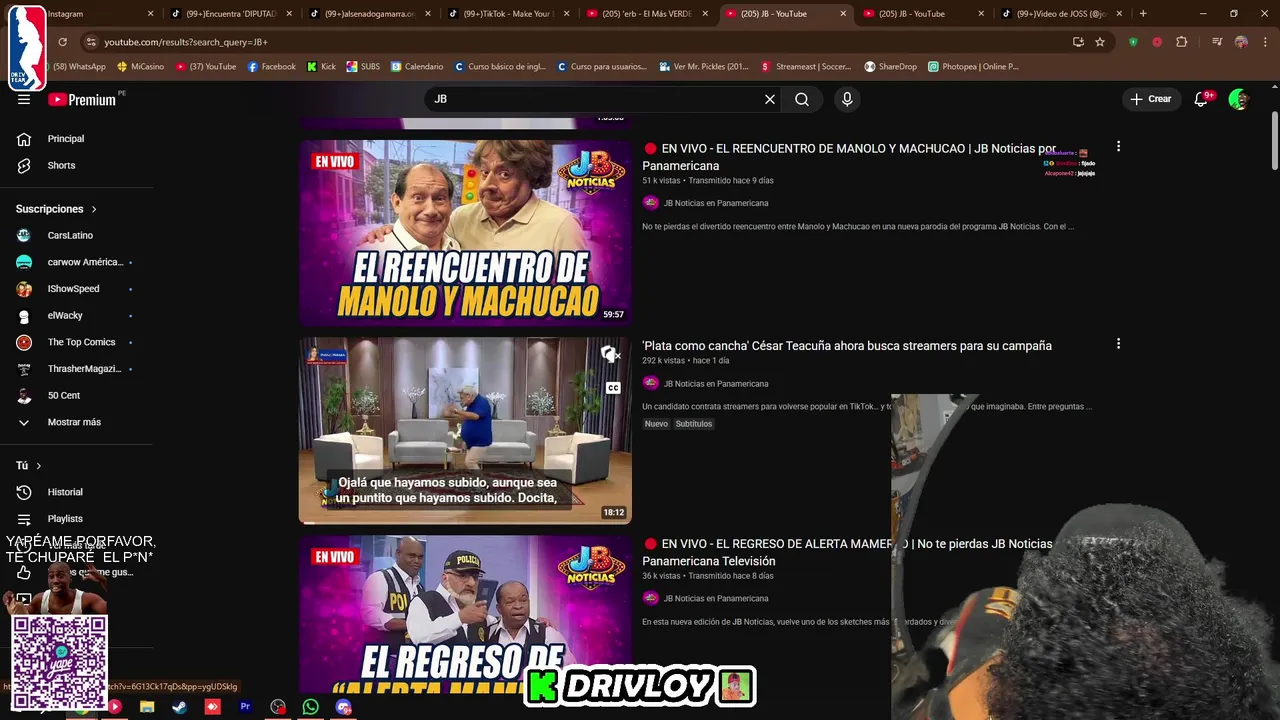Open the ShareDrop bookmark

(890, 66)
